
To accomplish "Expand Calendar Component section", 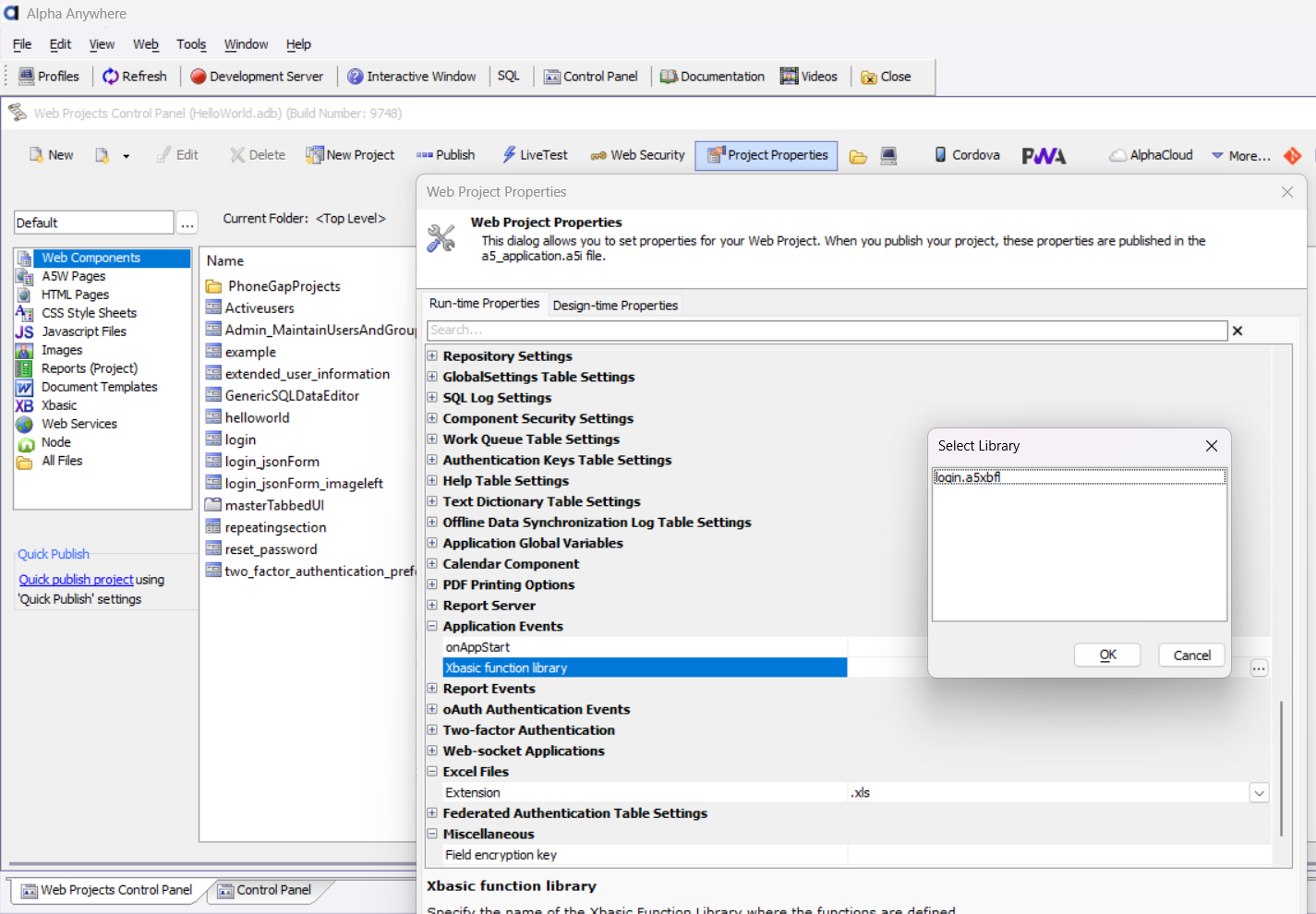I will 432,564.
